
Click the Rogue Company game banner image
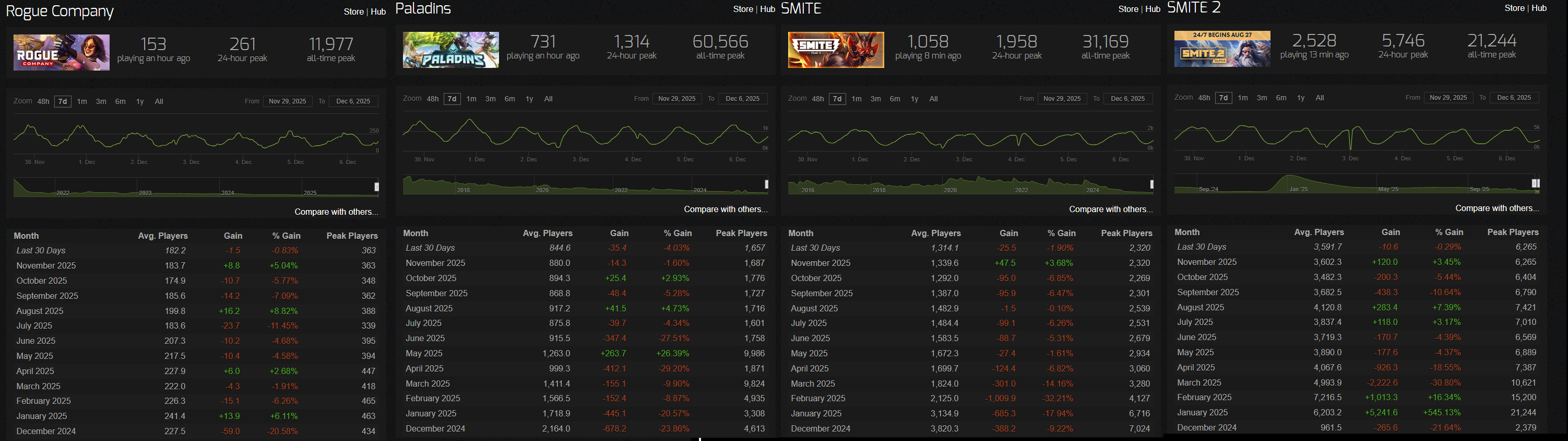coord(62,52)
